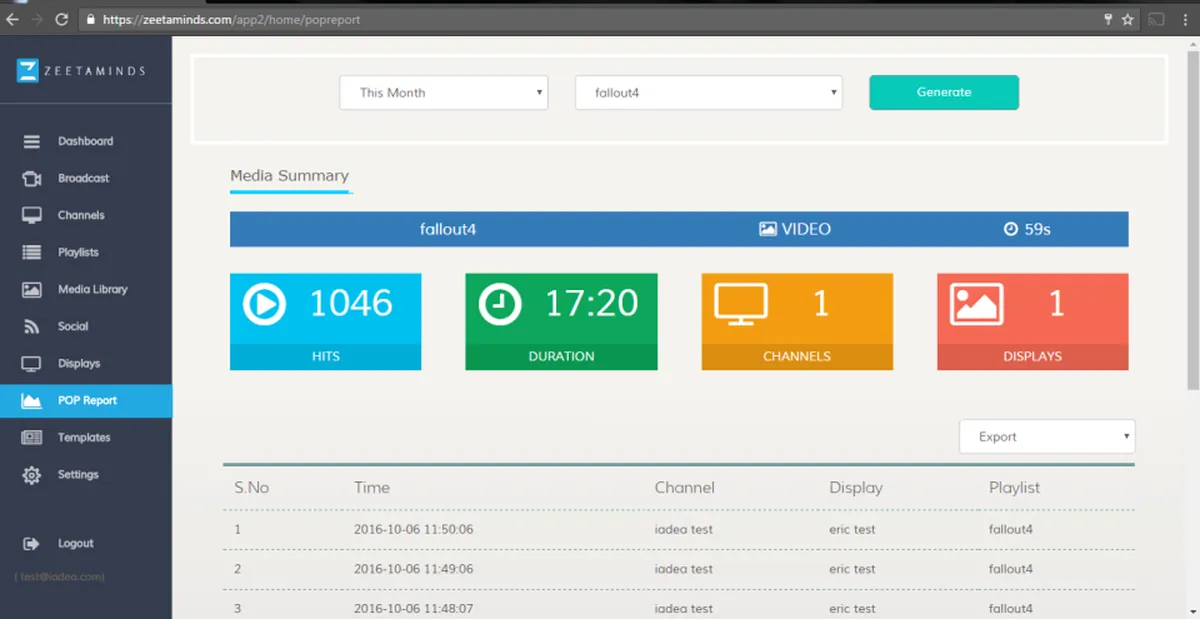Open Settings from the sidebar

click(x=78, y=475)
